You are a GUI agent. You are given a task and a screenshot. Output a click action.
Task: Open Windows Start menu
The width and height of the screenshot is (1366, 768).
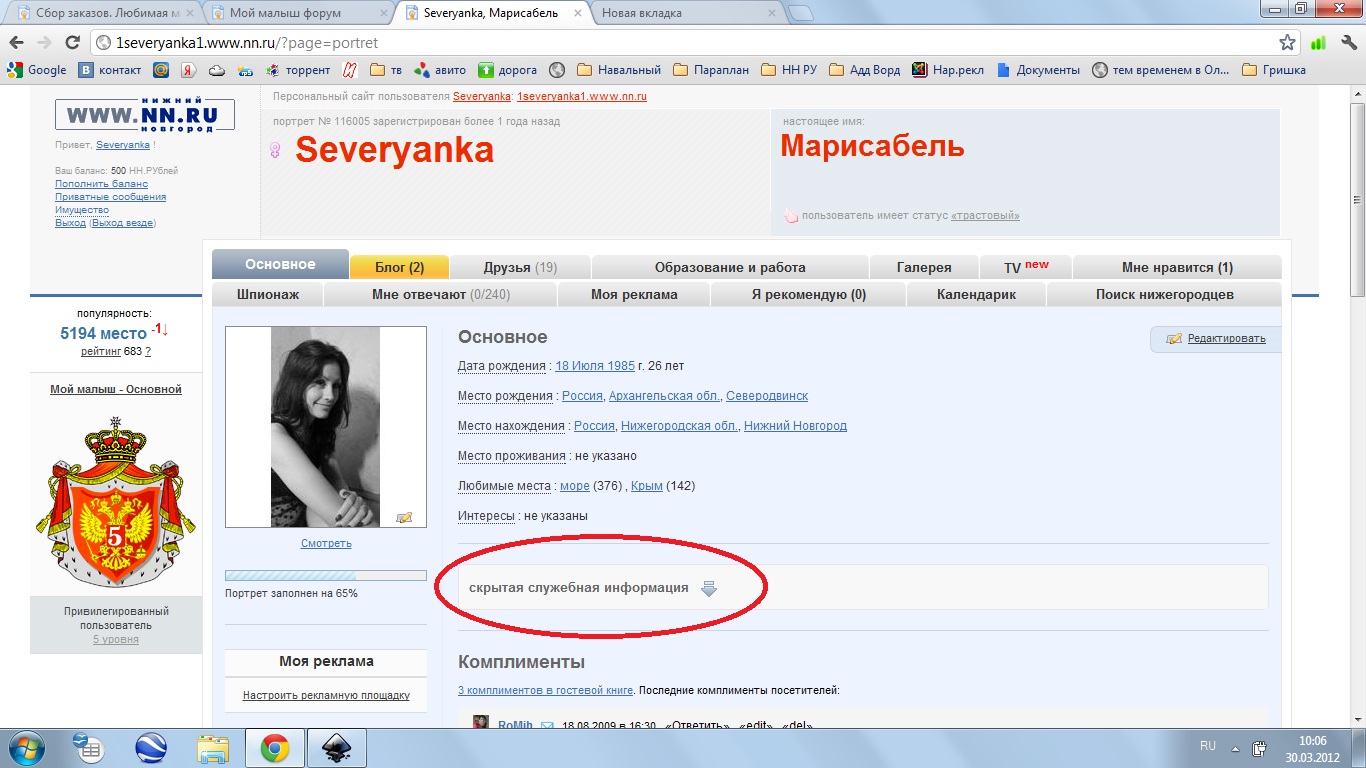click(x=24, y=747)
